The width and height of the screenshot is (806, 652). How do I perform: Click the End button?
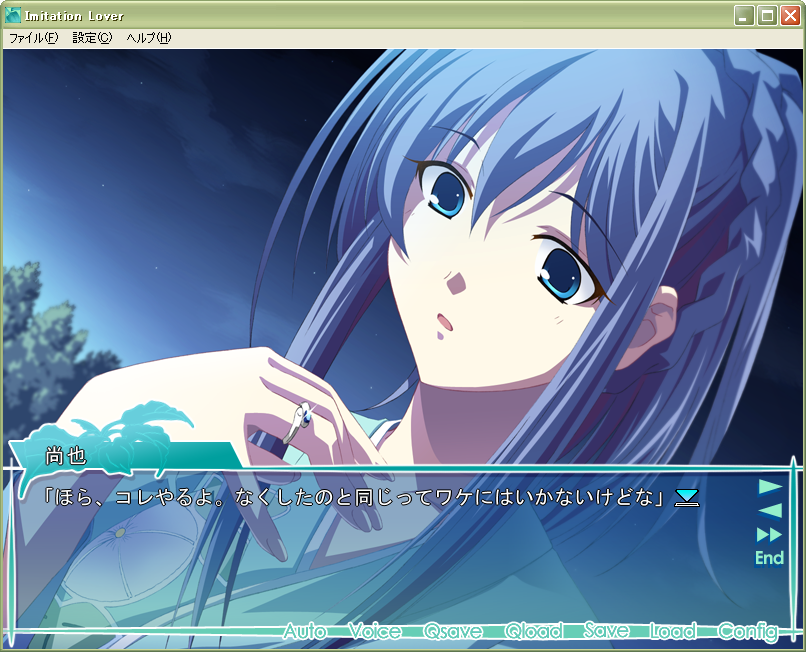pyautogui.click(x=769, y=558)
